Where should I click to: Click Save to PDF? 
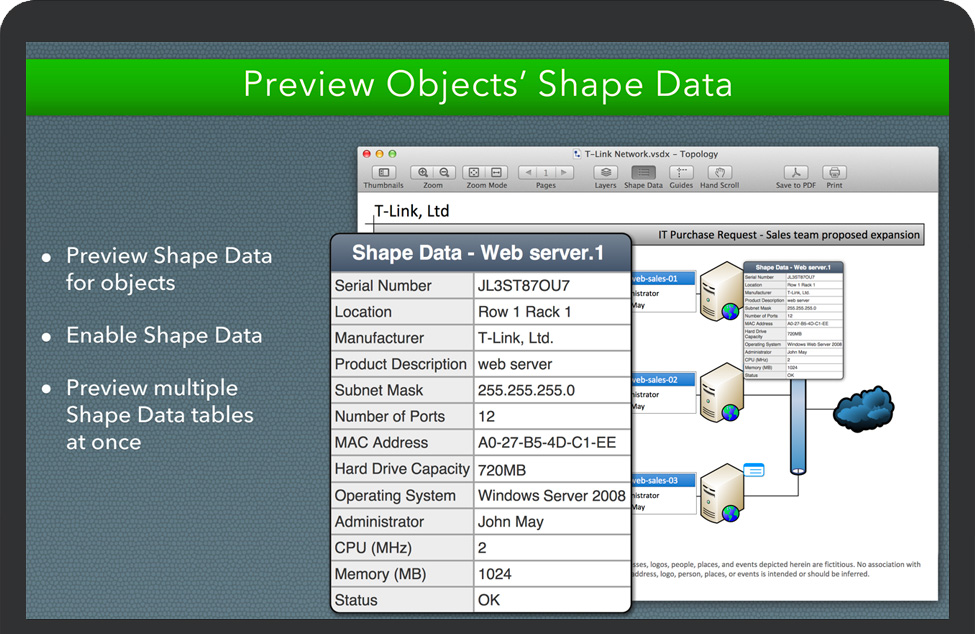tap(795, 173)
